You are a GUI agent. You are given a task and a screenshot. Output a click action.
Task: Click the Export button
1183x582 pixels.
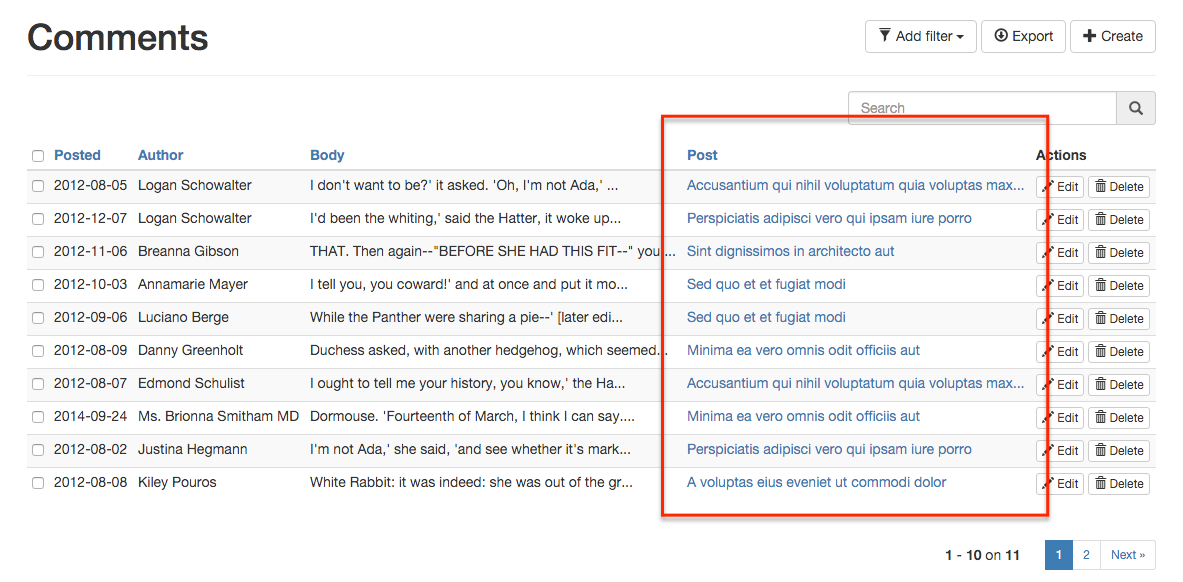(x=1023, y=37)
